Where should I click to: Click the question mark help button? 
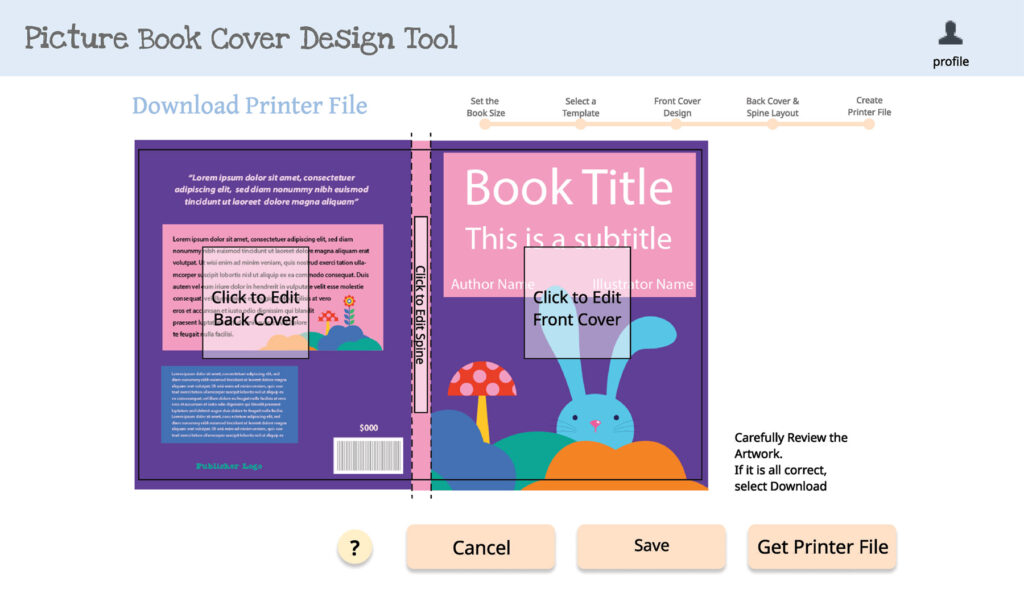tap(355, 547)
